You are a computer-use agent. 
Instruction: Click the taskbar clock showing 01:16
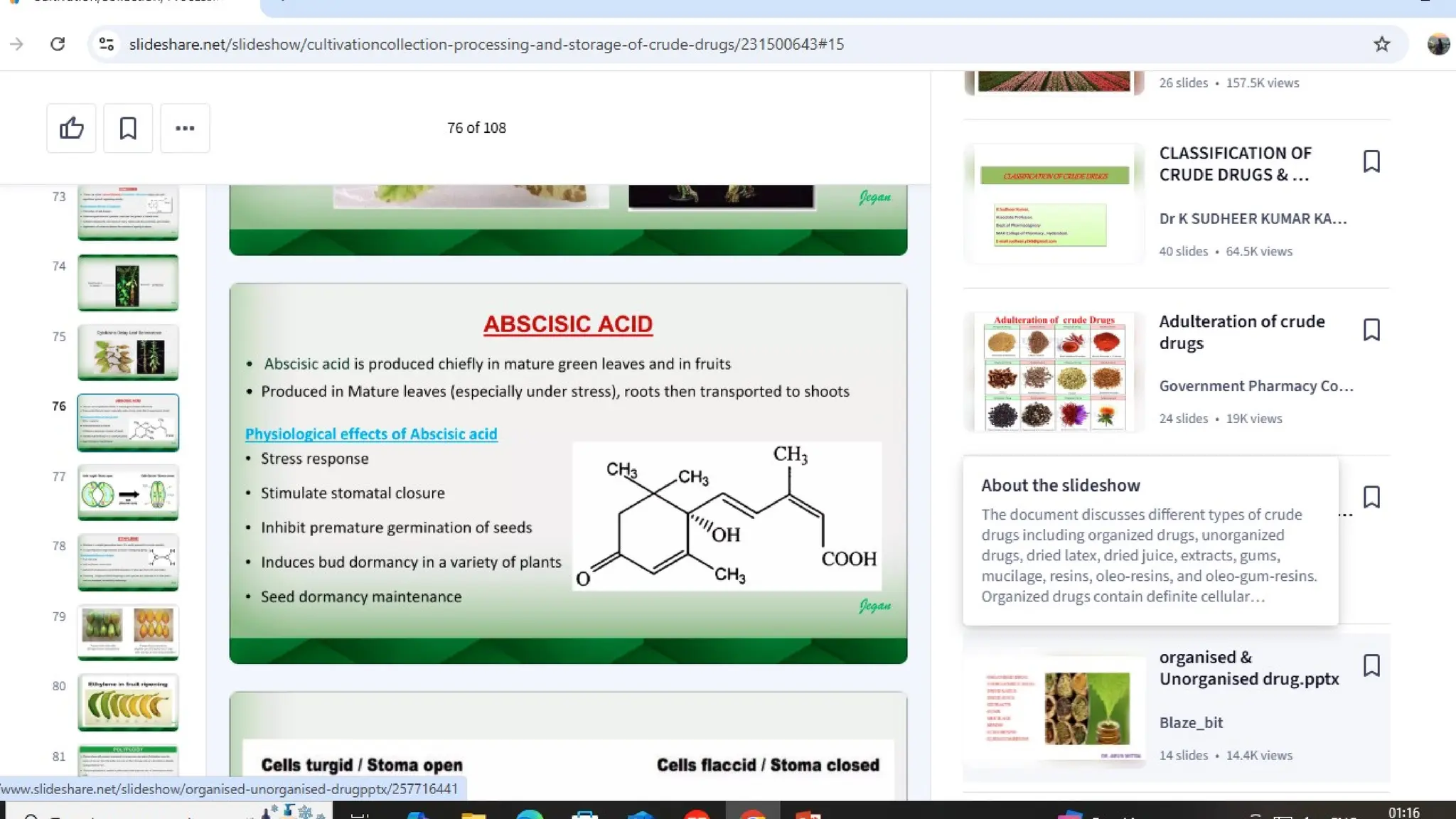[x=1404, y=811]
